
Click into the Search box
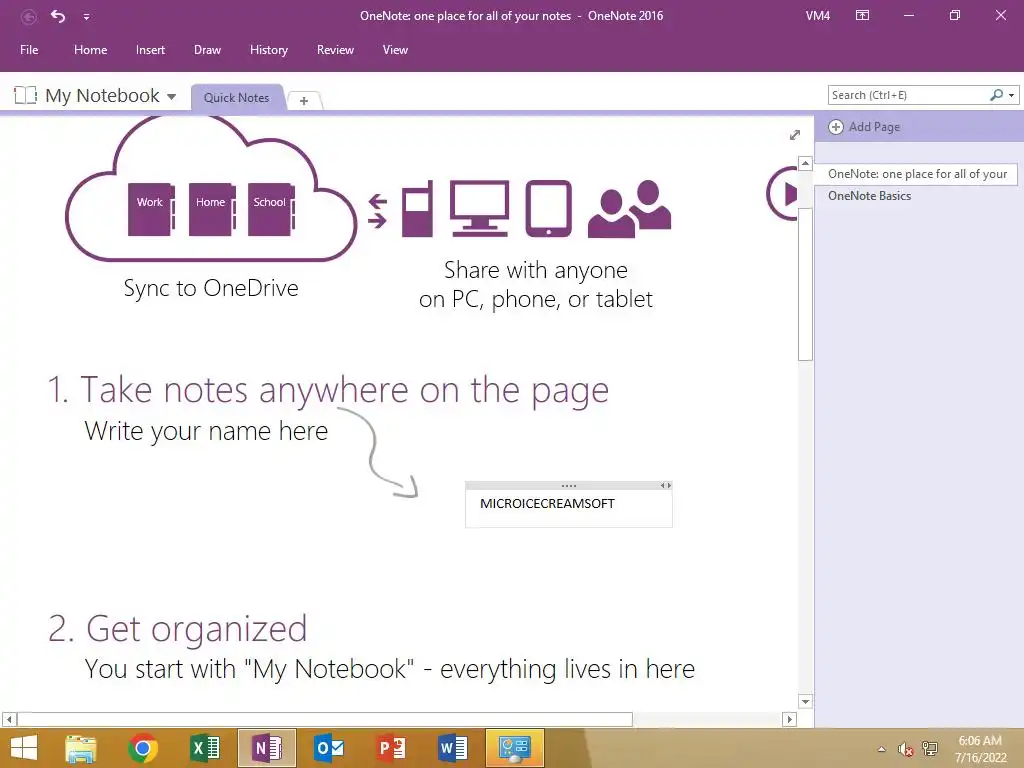click(908, 95)
